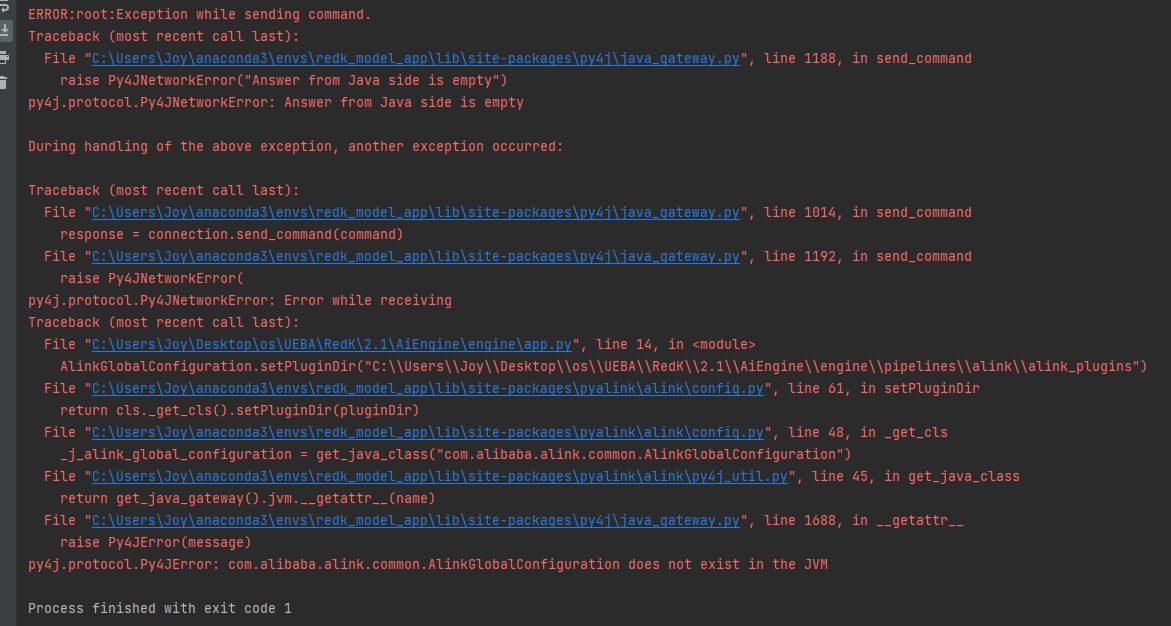Click the 'Error while receiving' Py4JNetworkError line
Screen dimensions: 1171x626
point(240,300)
